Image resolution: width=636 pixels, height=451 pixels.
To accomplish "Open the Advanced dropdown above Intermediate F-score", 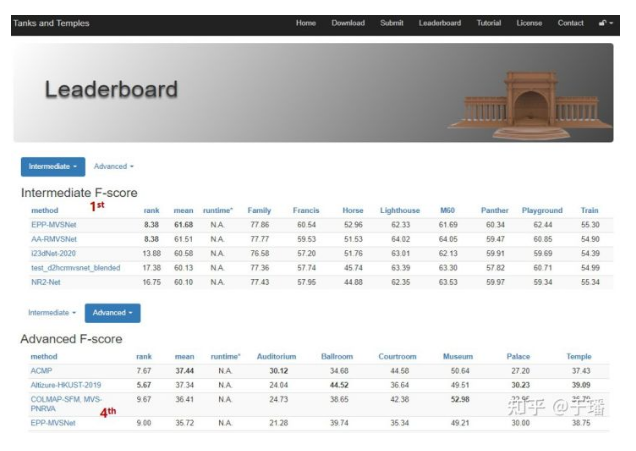I will click(x=113, y=166).
